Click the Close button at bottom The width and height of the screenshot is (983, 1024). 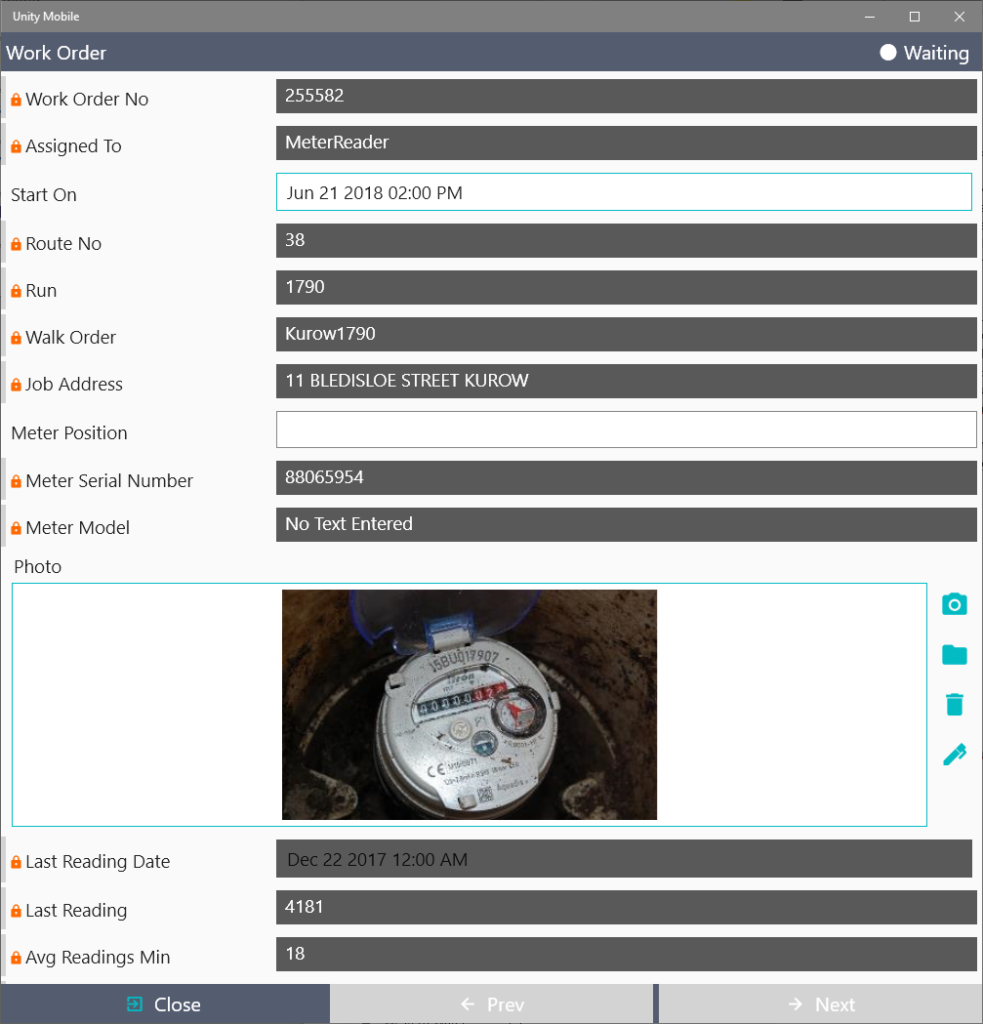click(x=164, y=1004)
